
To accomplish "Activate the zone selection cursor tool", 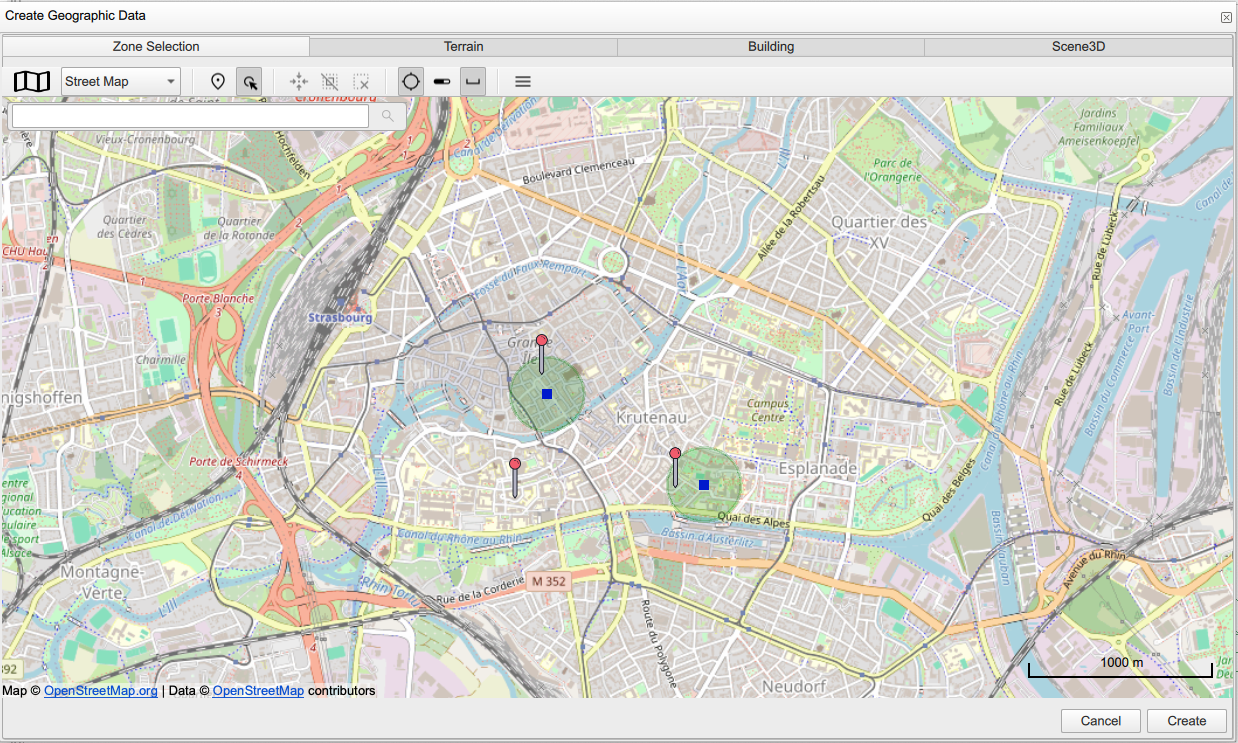I will click(x=249, y=82).
